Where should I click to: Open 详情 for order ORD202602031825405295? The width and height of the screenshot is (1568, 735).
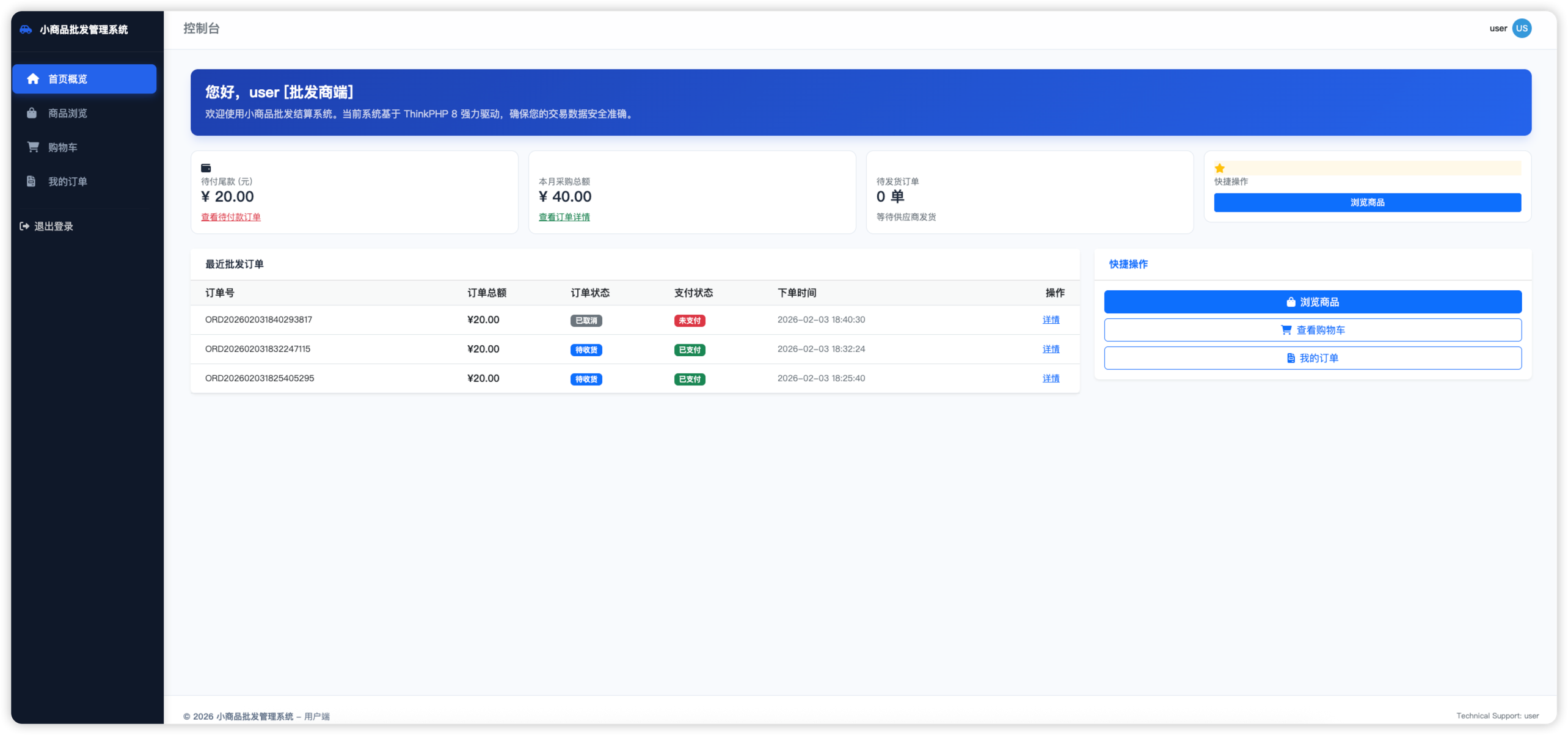click(x=1051, y=378)
